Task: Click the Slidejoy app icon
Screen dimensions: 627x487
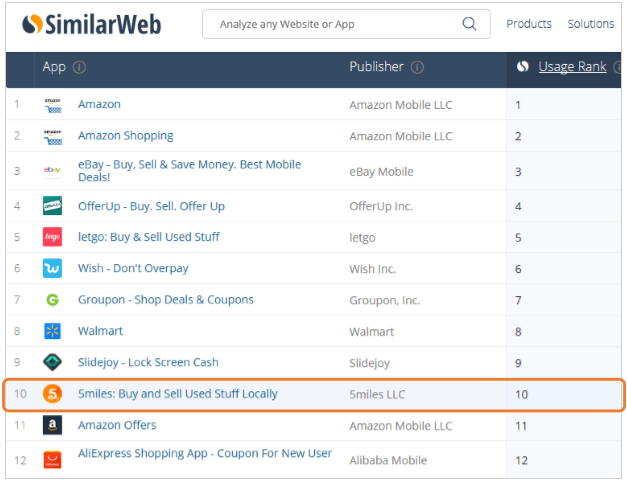Action: [52, 362]
